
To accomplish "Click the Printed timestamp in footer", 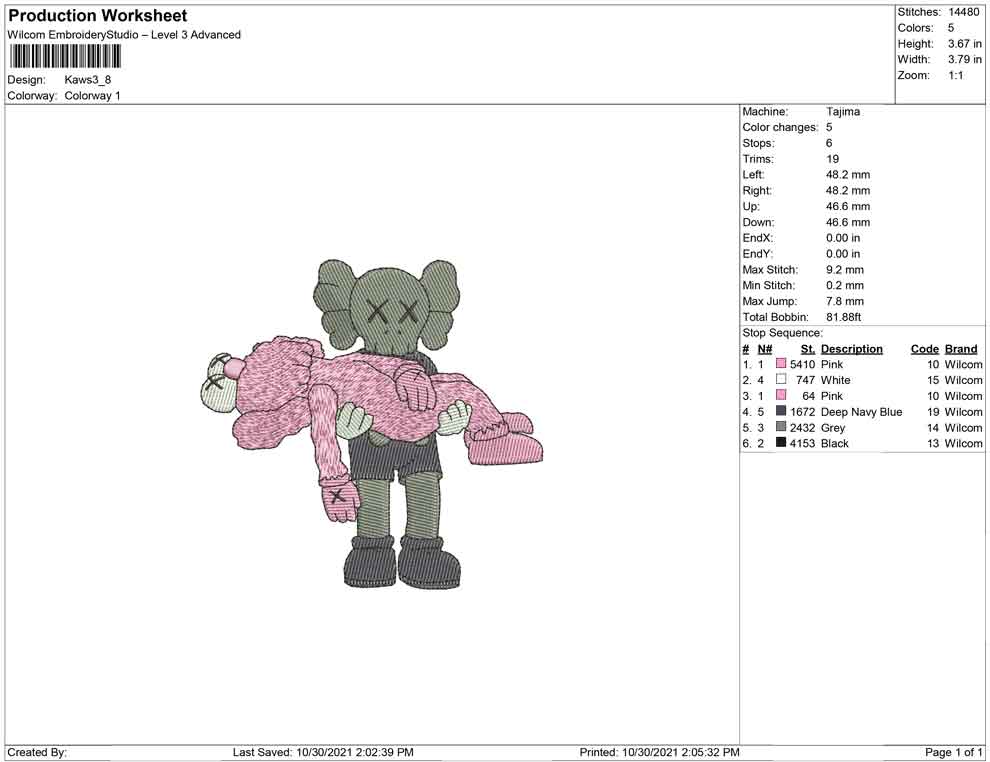I will [659, 752].
